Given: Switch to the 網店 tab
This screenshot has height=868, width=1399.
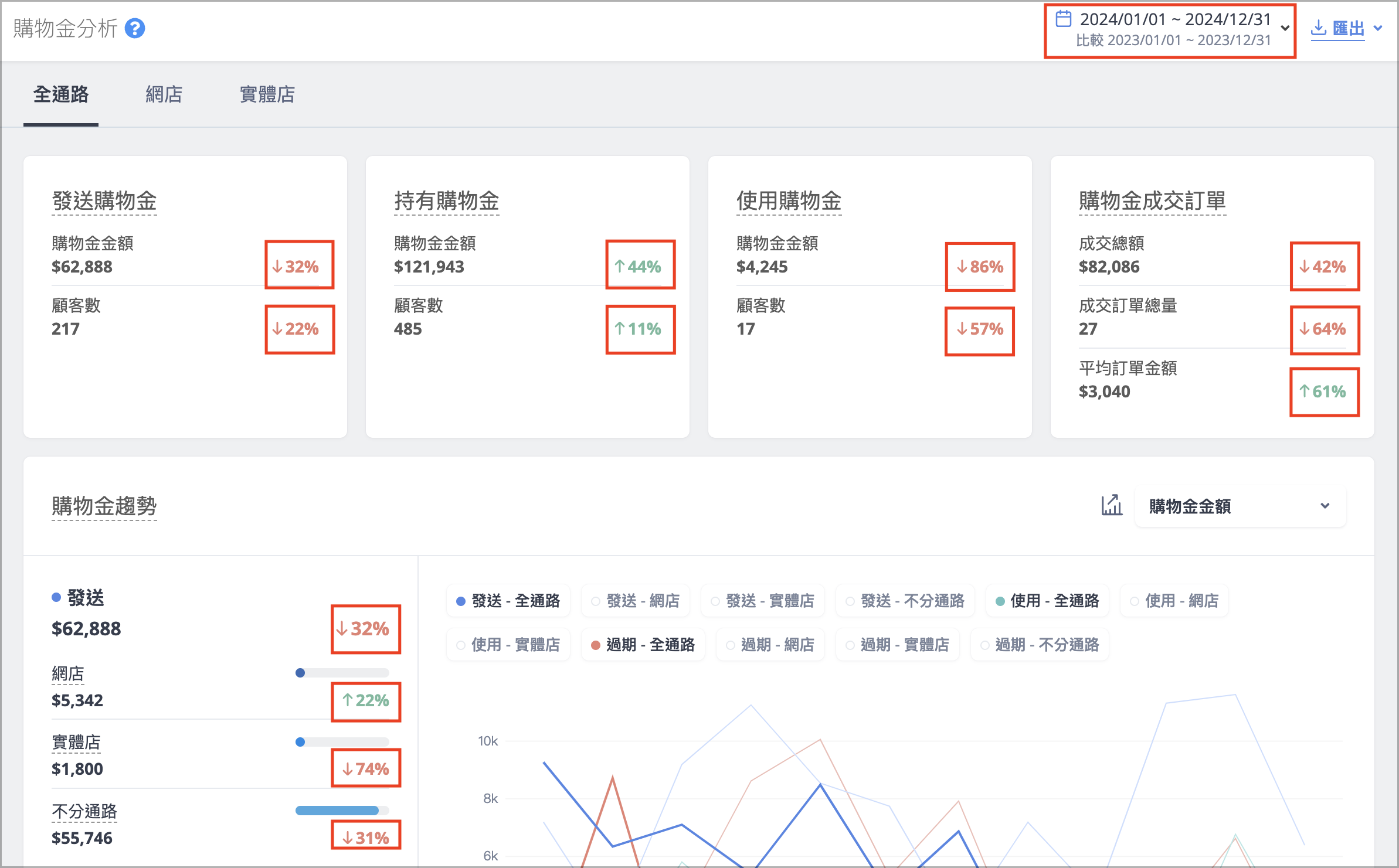Looking at the screenshot, I should (164, 94).
